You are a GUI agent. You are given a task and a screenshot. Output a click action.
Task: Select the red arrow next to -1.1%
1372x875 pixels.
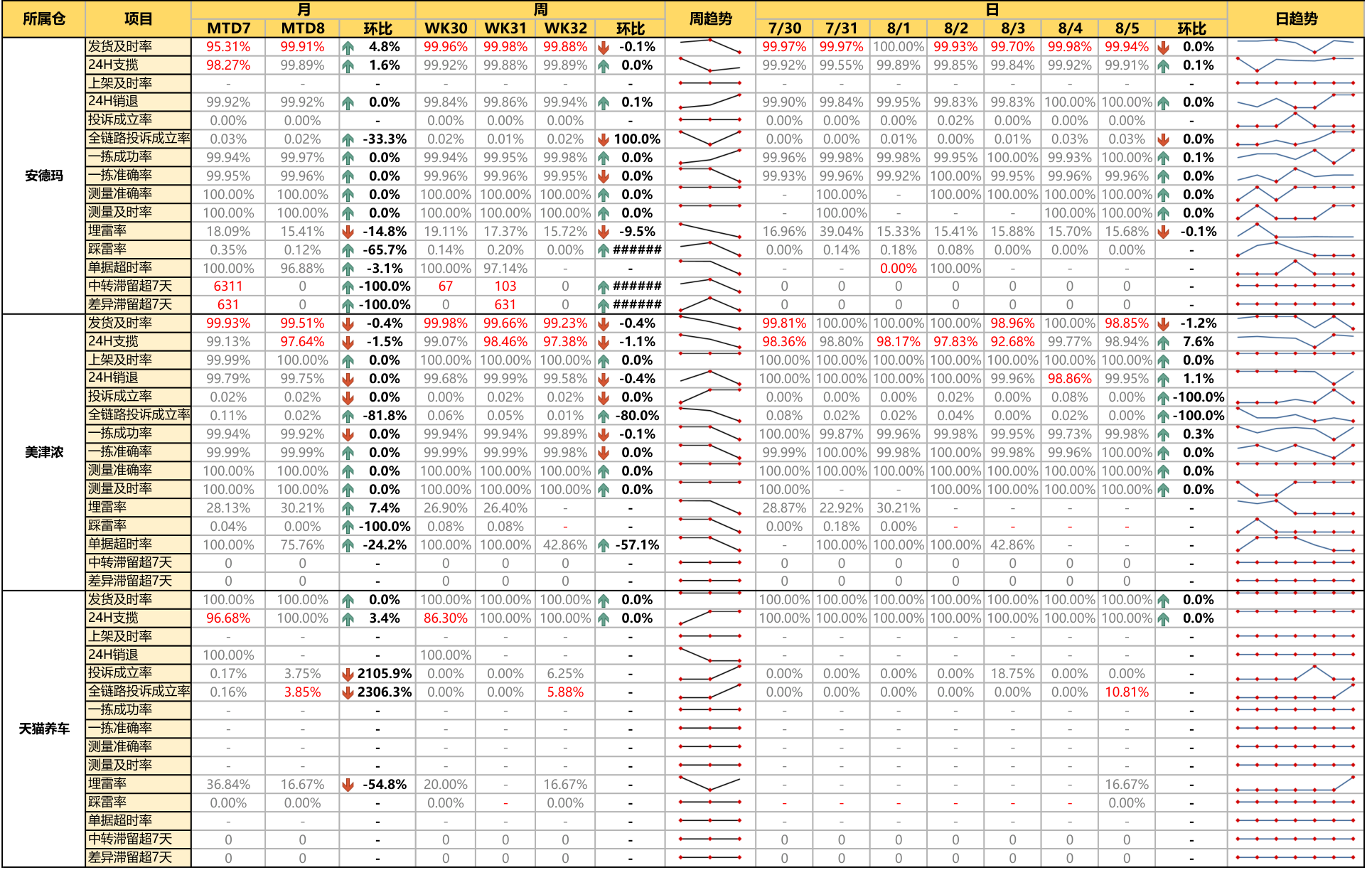click(604, 343)
